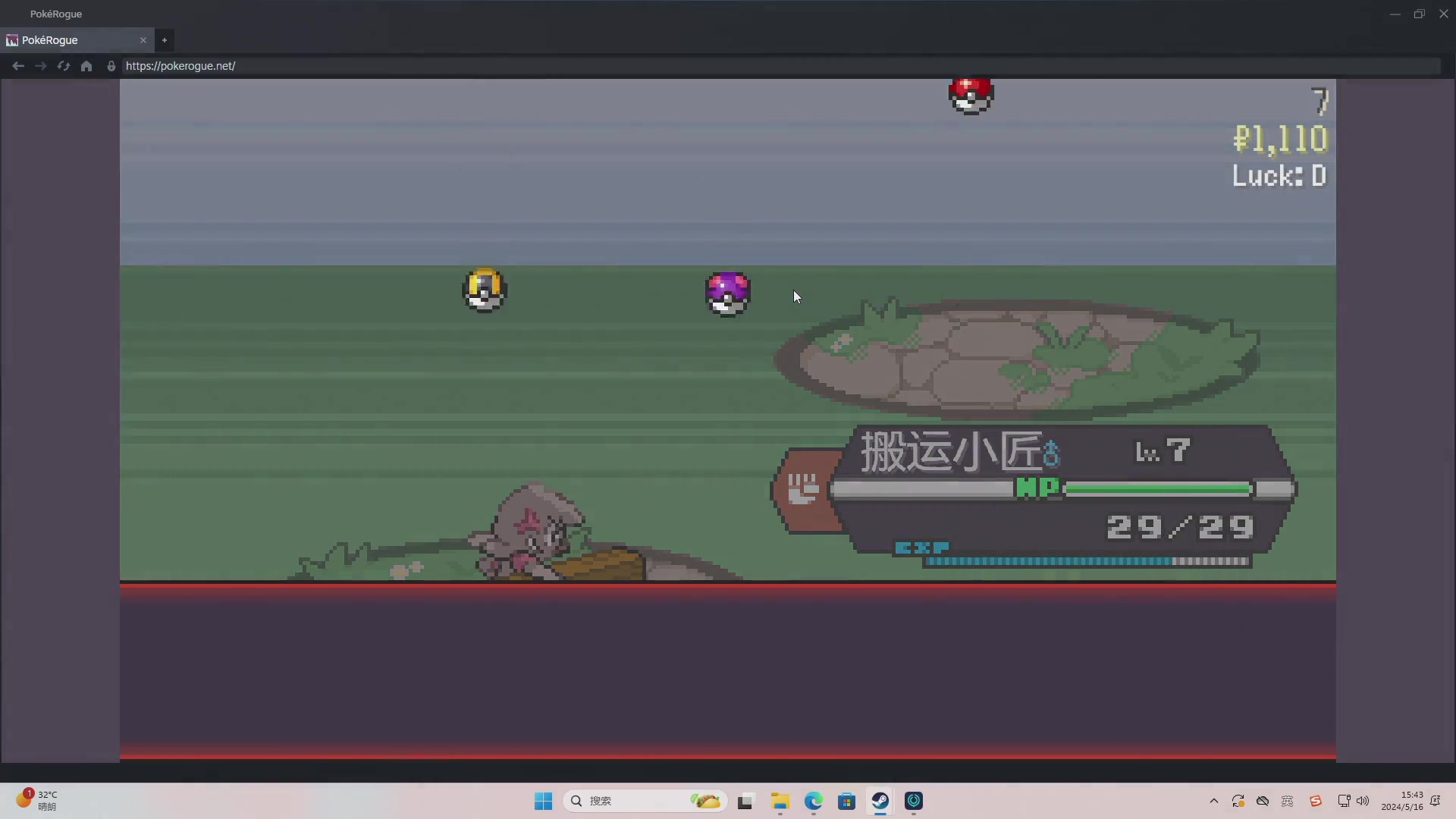Click the male gender symbol beside the name
Viewport: 1456px width, 819px height.
1052,453
